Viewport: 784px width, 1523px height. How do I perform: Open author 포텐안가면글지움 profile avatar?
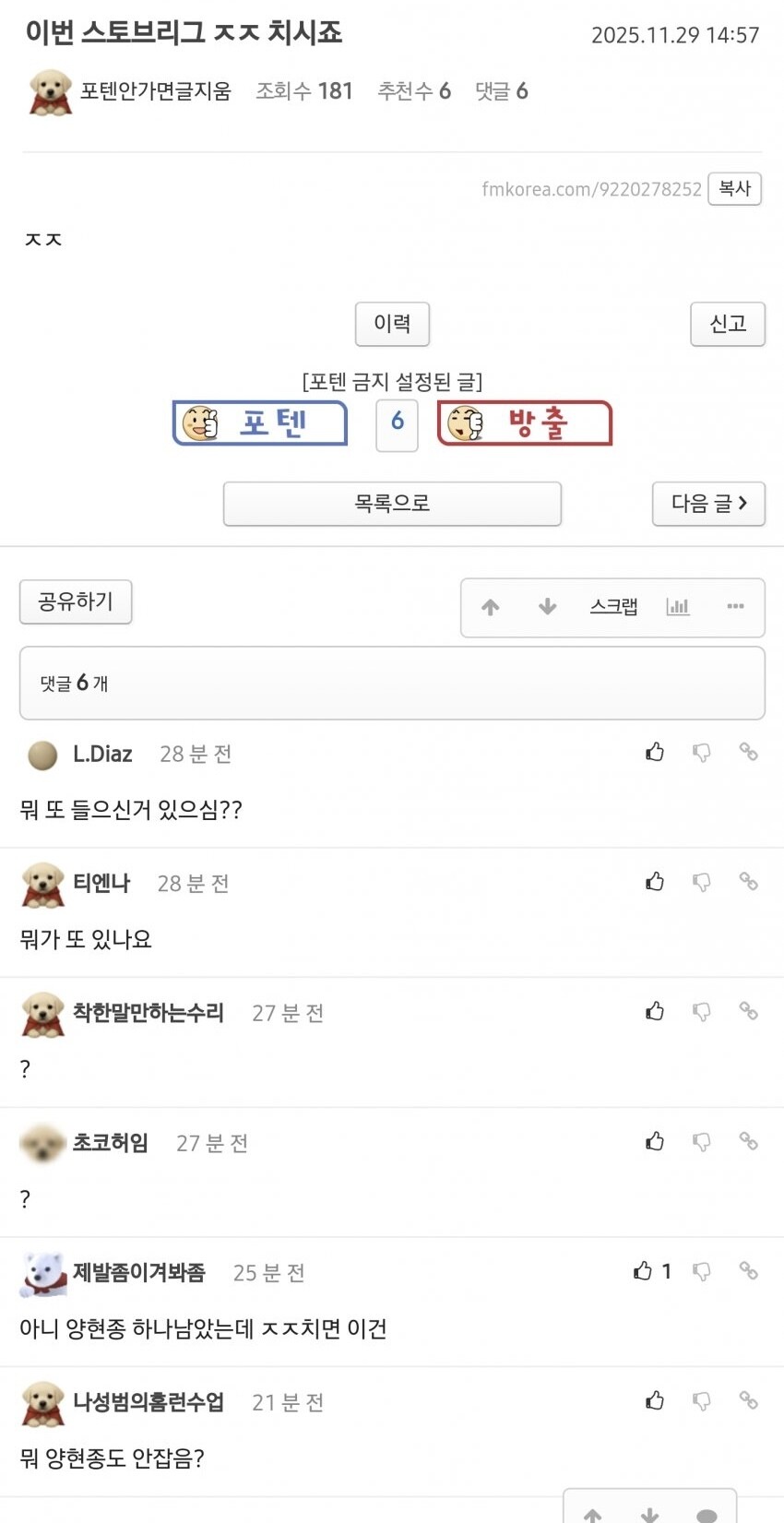click(x=50, y=91)
